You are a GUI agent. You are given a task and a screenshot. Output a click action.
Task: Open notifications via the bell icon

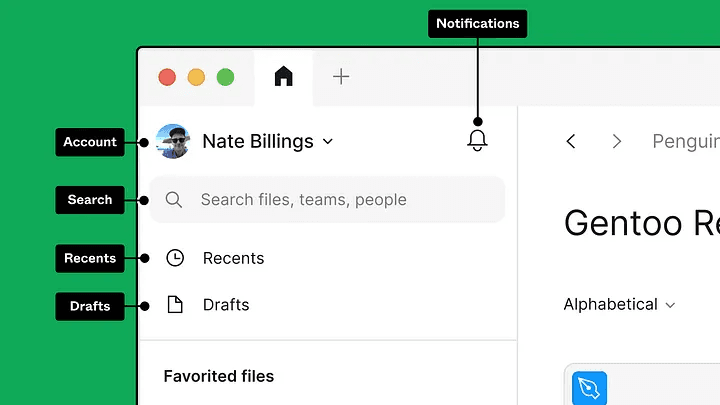tap(477, 141)
